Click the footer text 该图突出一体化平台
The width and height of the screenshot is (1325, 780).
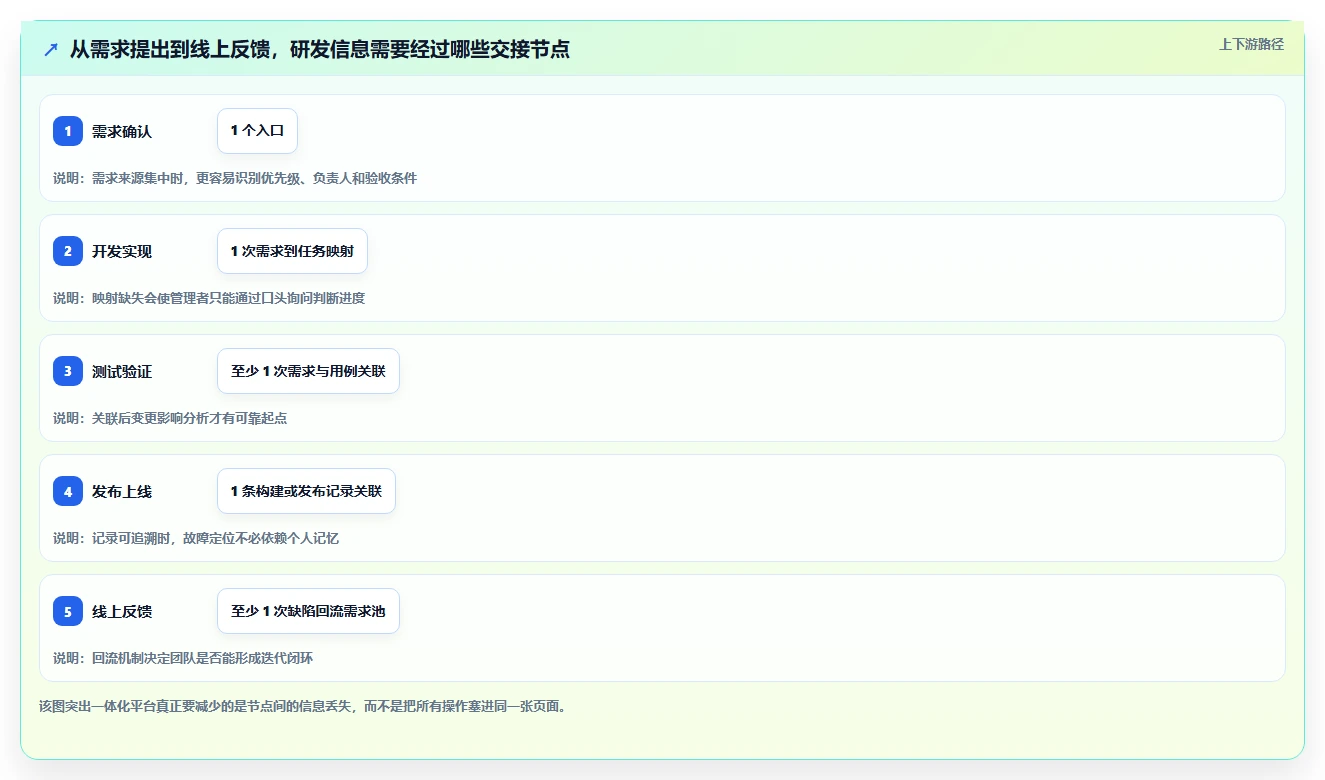[x=304, y=706]
